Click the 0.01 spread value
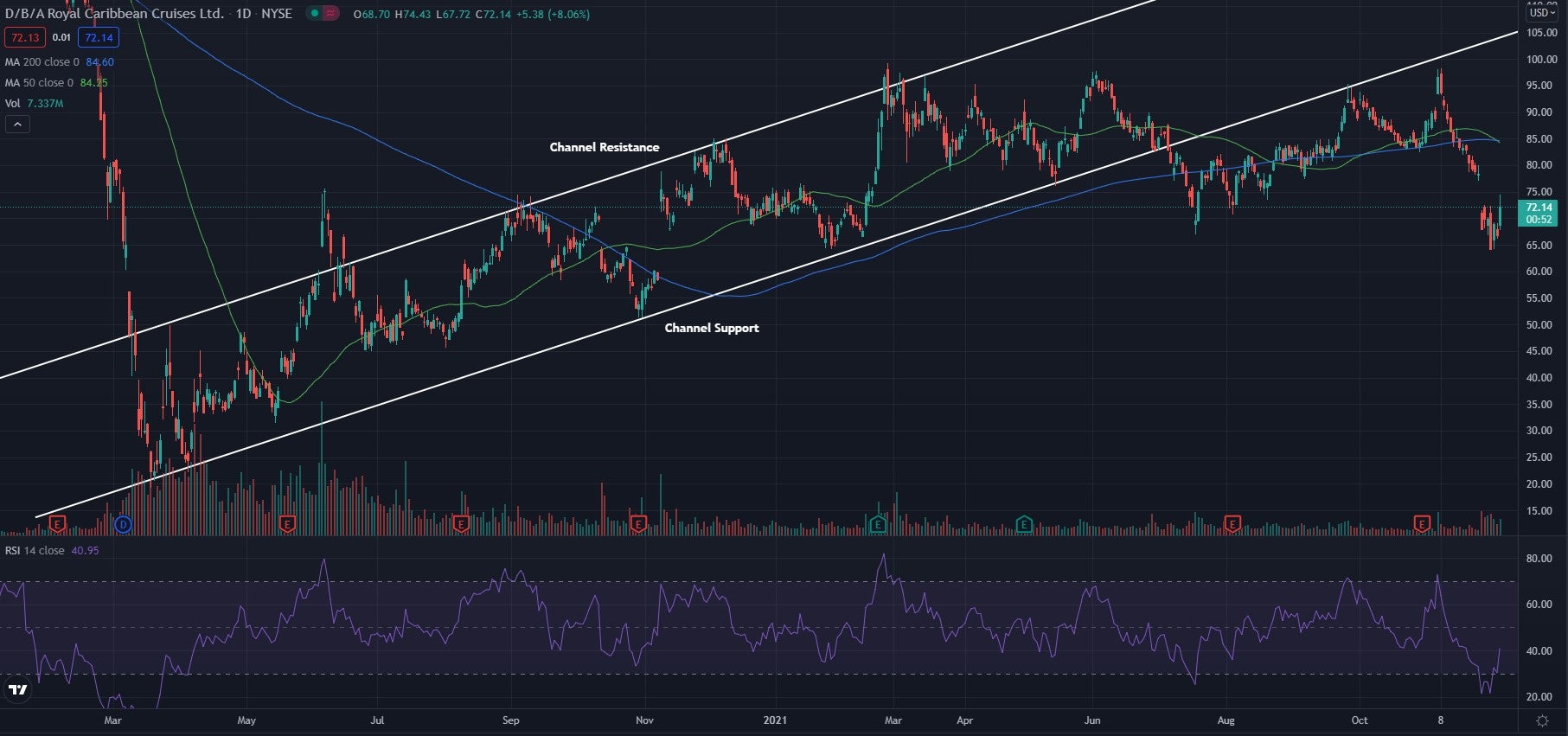The height and width of the screenshot is (736, 1568). (61, 37)
